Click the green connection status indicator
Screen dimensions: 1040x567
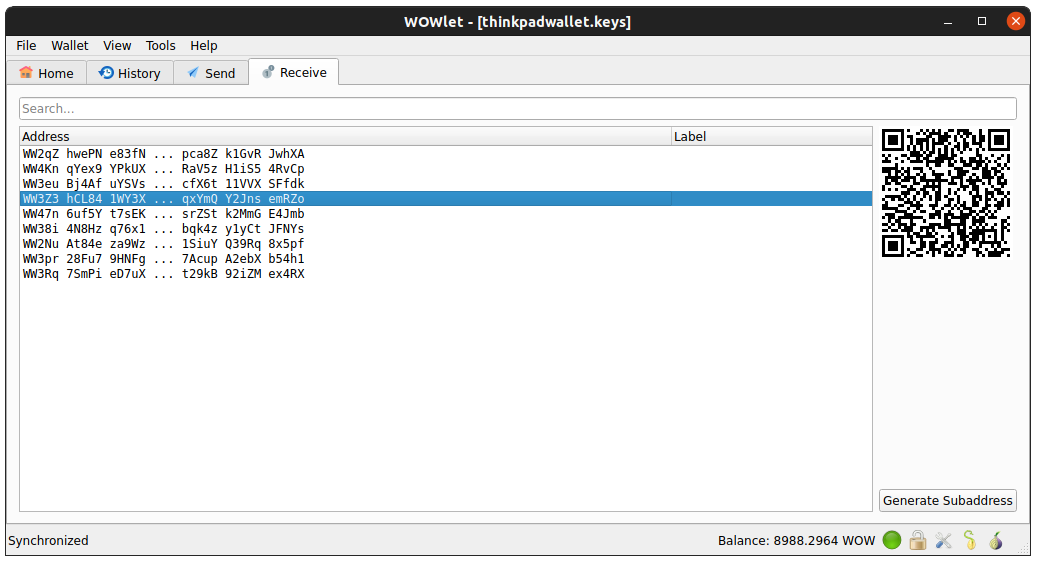tap(892, 540)
